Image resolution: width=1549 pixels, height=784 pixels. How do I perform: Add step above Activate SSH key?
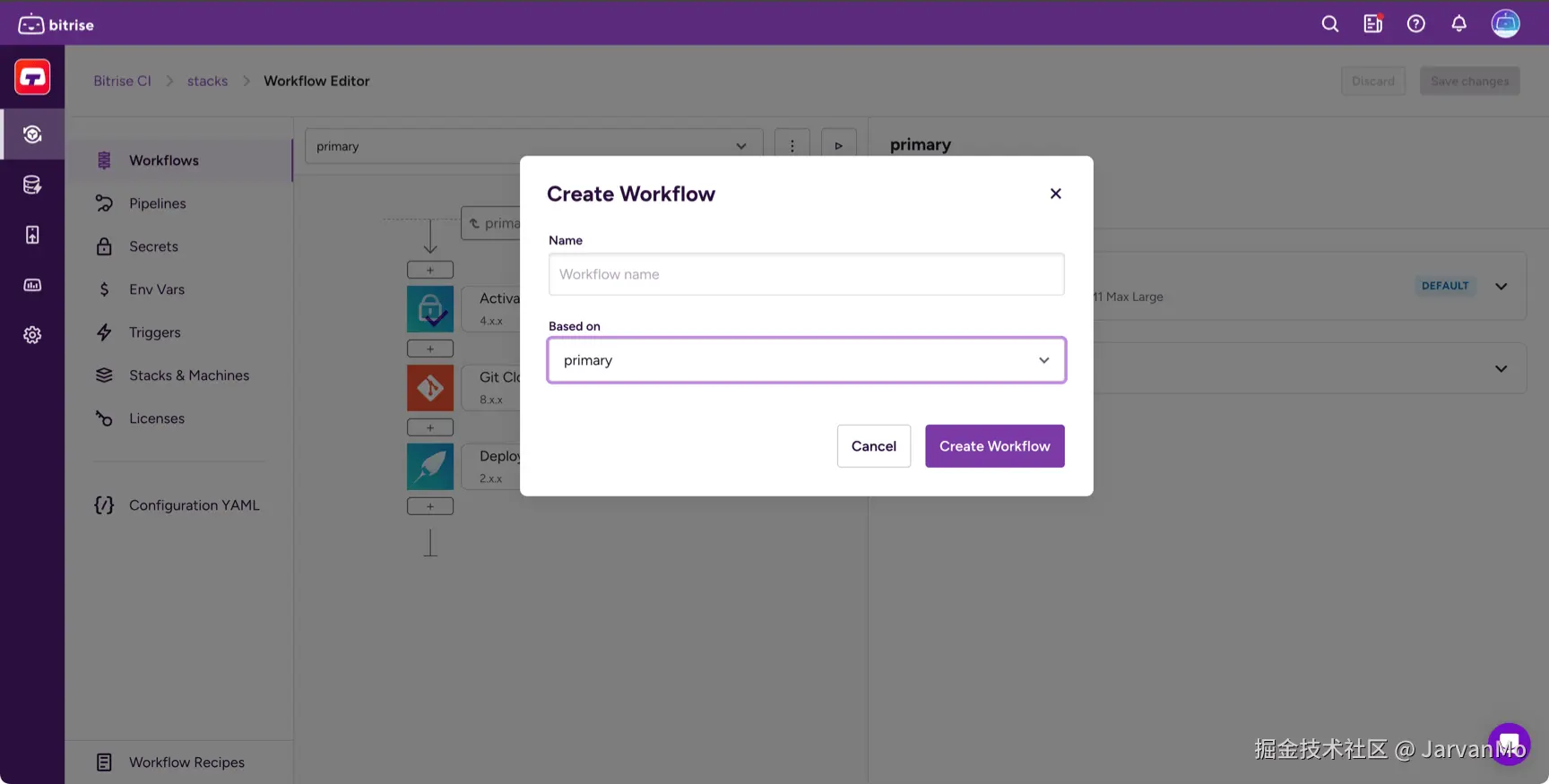pos(430,270)
